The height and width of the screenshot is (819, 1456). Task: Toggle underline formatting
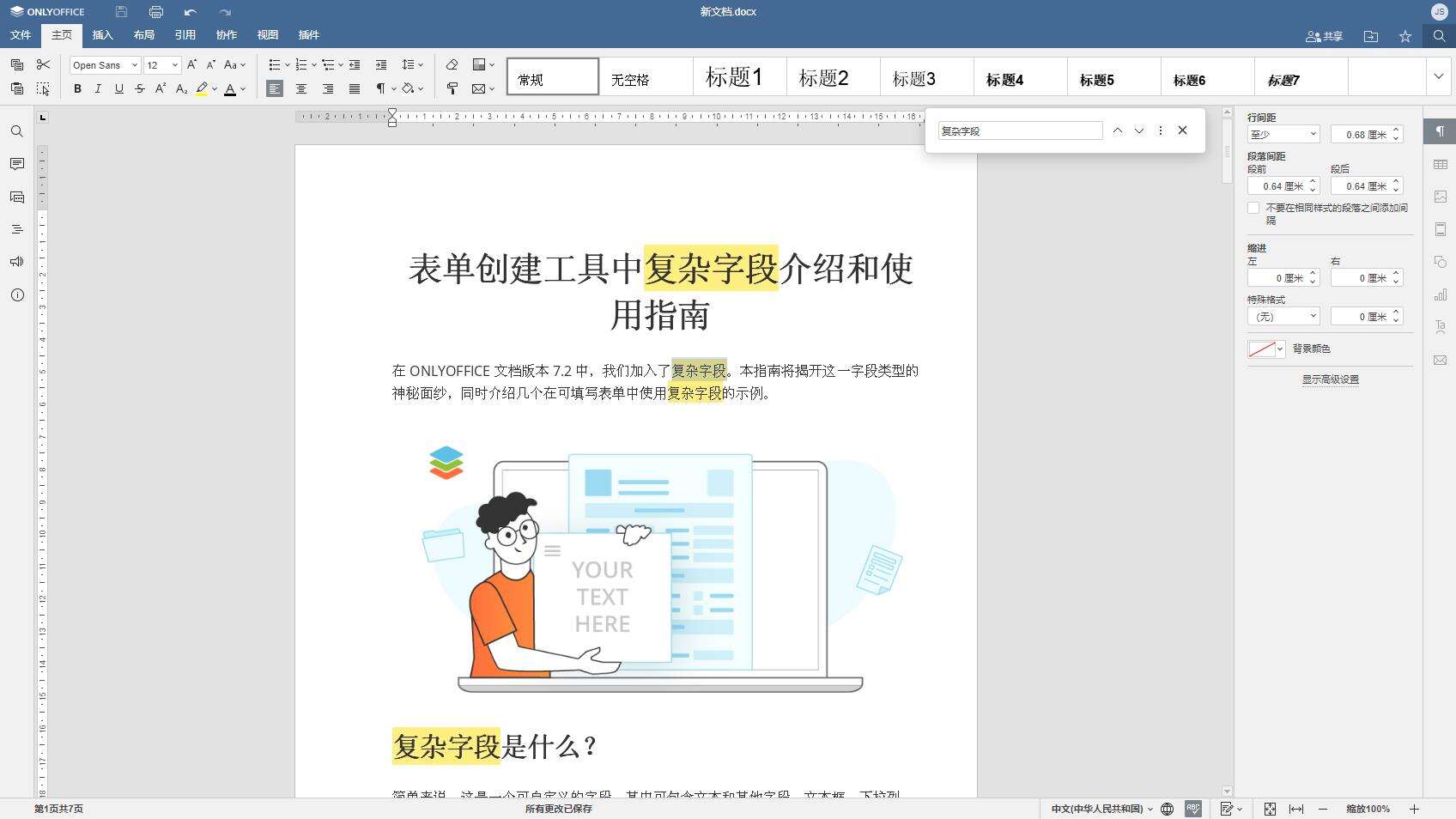click(118, 88)
